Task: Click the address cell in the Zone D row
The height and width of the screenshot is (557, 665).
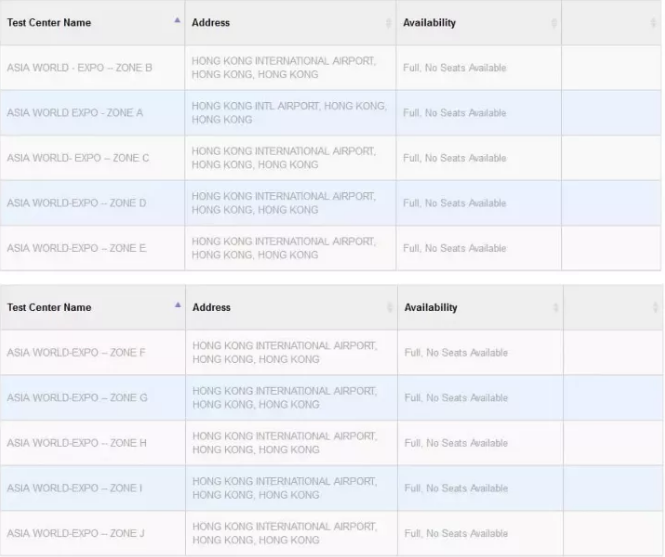Action: [291, 203]
